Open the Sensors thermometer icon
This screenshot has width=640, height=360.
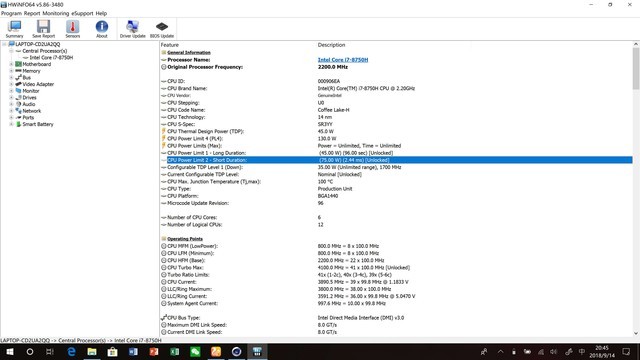pos(73,29)
